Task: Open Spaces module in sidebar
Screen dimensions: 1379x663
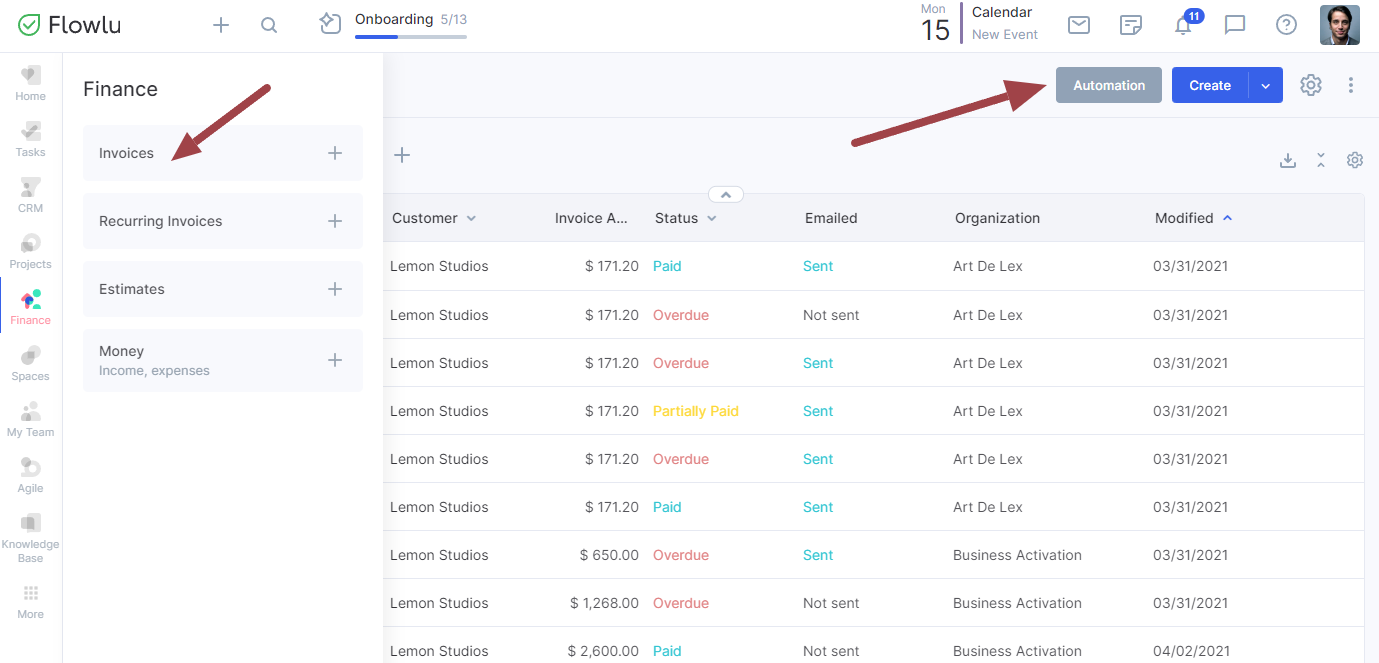Action: 31,364
